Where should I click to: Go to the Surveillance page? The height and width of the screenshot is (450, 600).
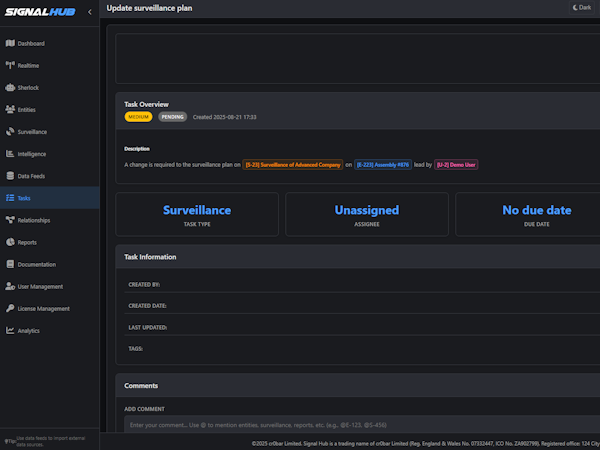[50, 132]
